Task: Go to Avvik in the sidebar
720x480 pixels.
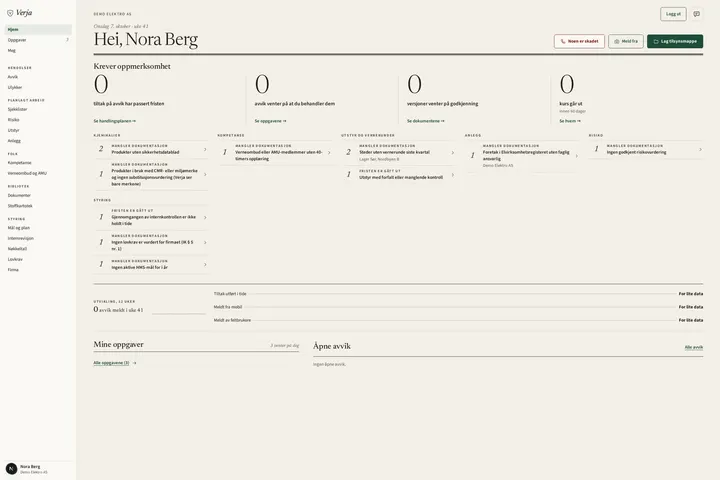Action: (13, 77)
